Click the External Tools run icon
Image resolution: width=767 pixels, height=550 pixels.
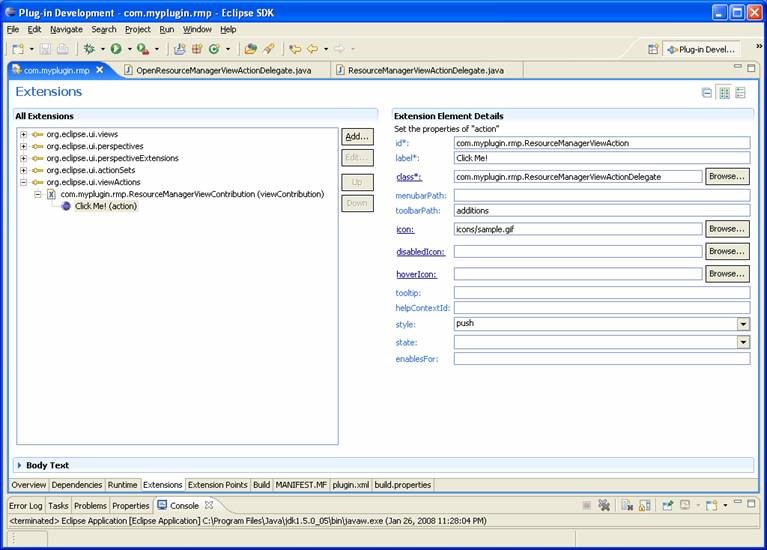(x=143, y=49)
